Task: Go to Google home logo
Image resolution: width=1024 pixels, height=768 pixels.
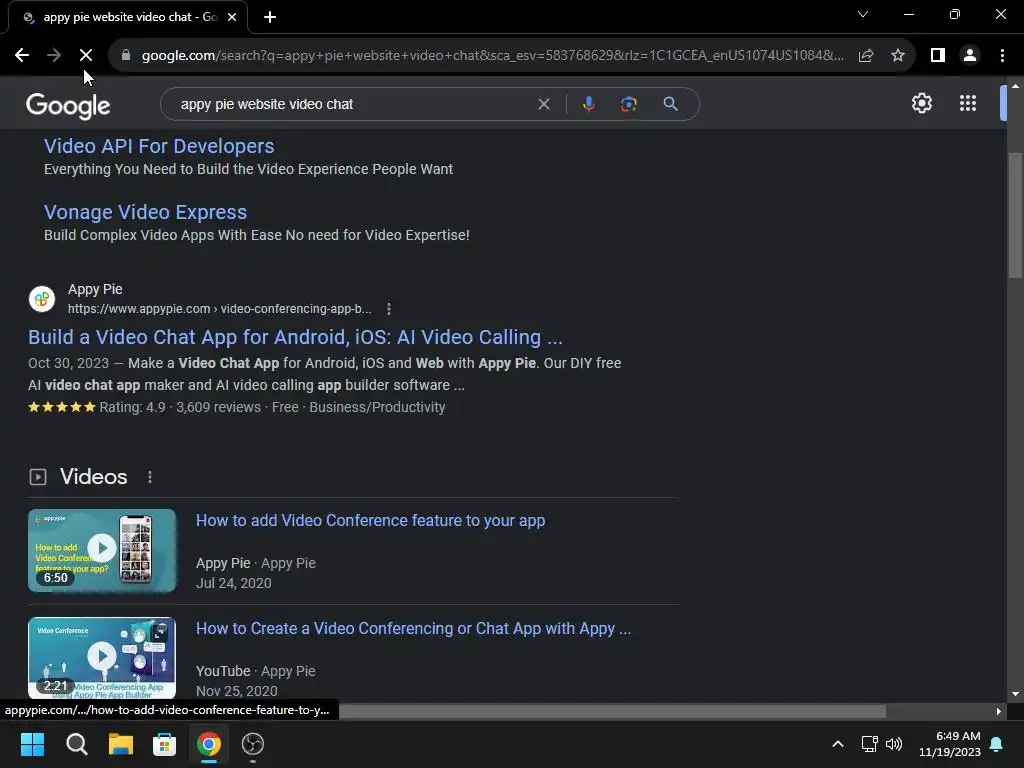Action: pyautogui.click(x=68, y=105)
